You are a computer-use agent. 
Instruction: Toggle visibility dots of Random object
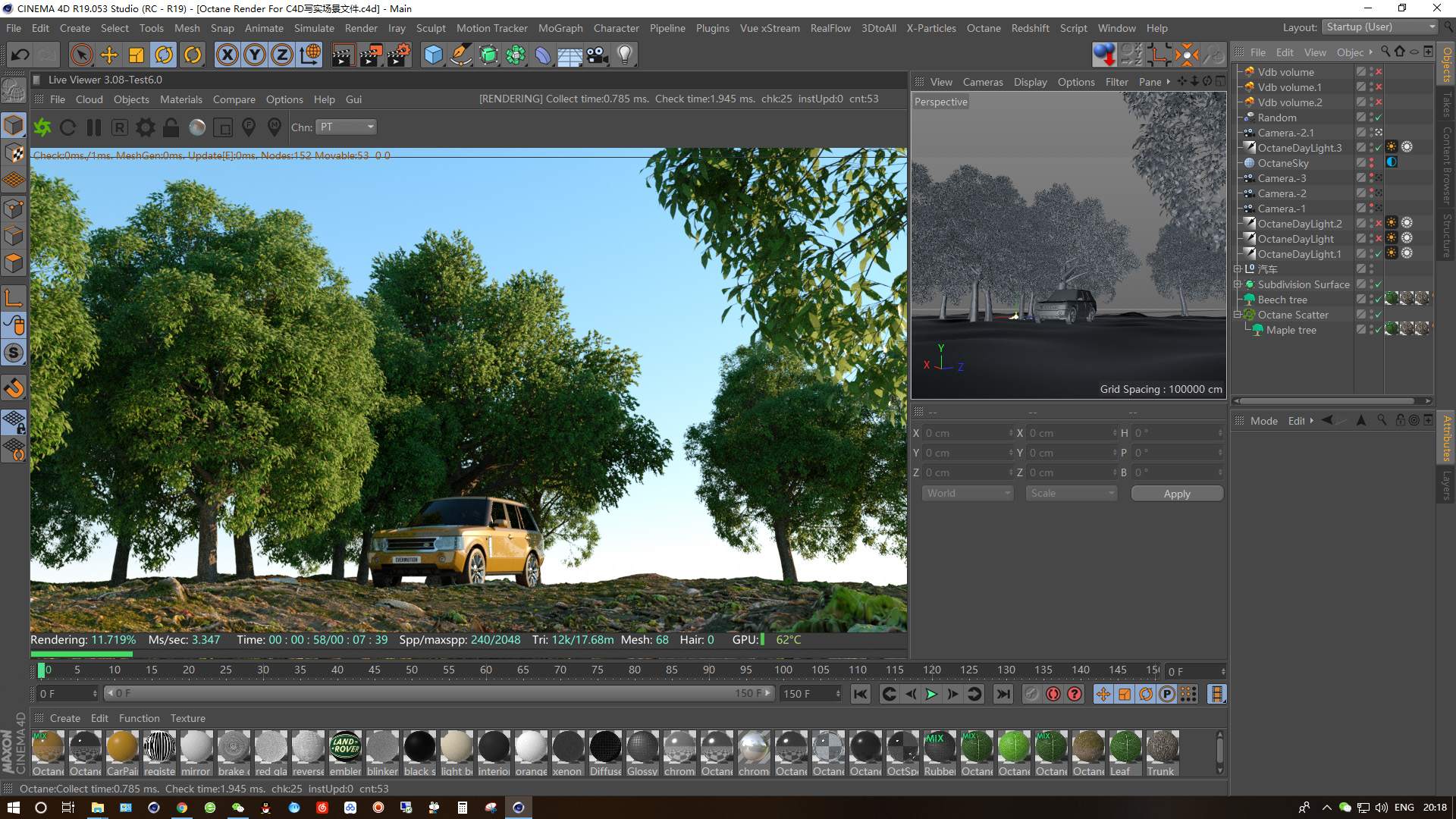point(1371,118)
